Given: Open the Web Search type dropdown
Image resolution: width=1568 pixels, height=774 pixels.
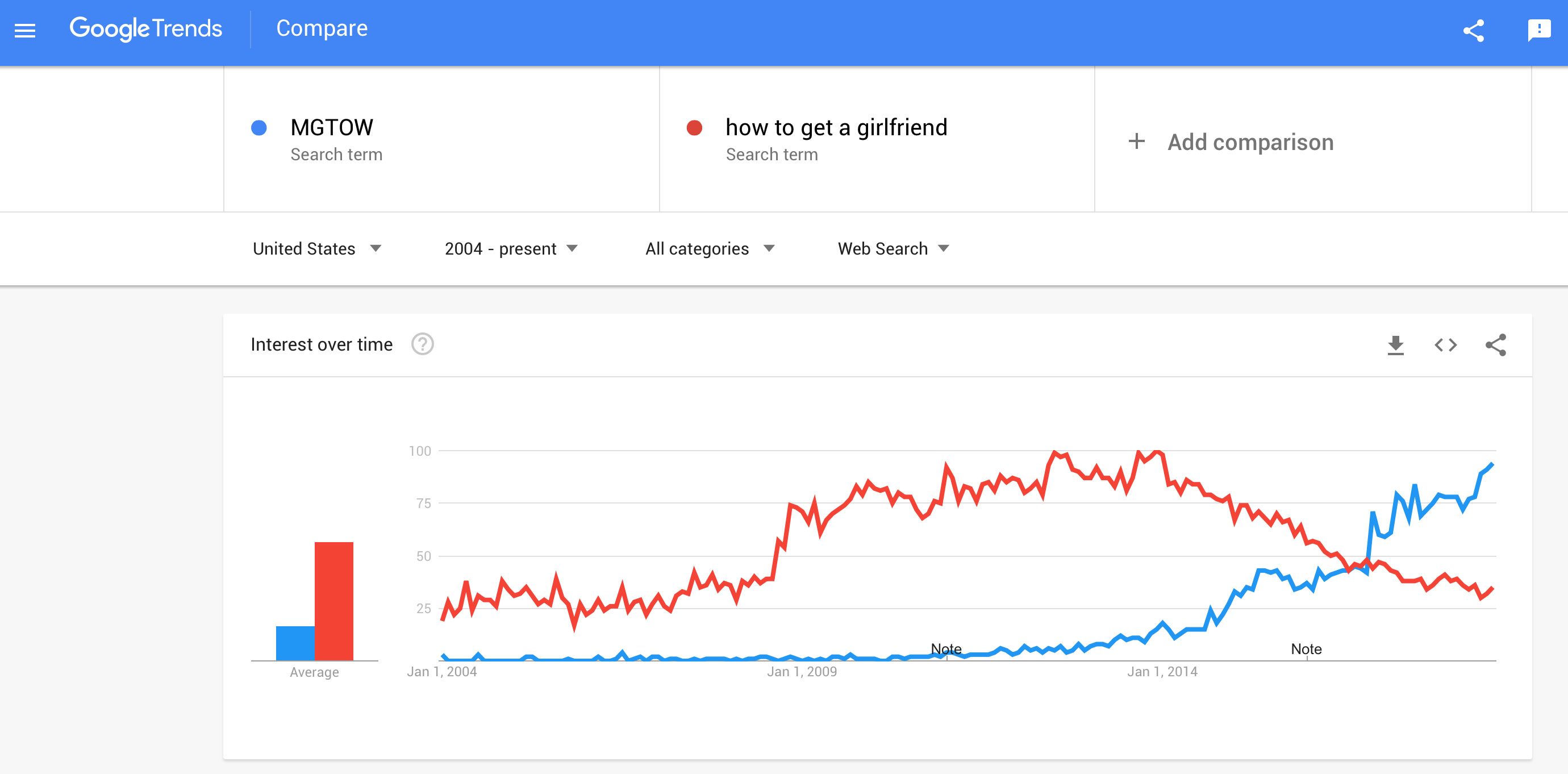Looking at the screenshot, I should coord(893,248).
